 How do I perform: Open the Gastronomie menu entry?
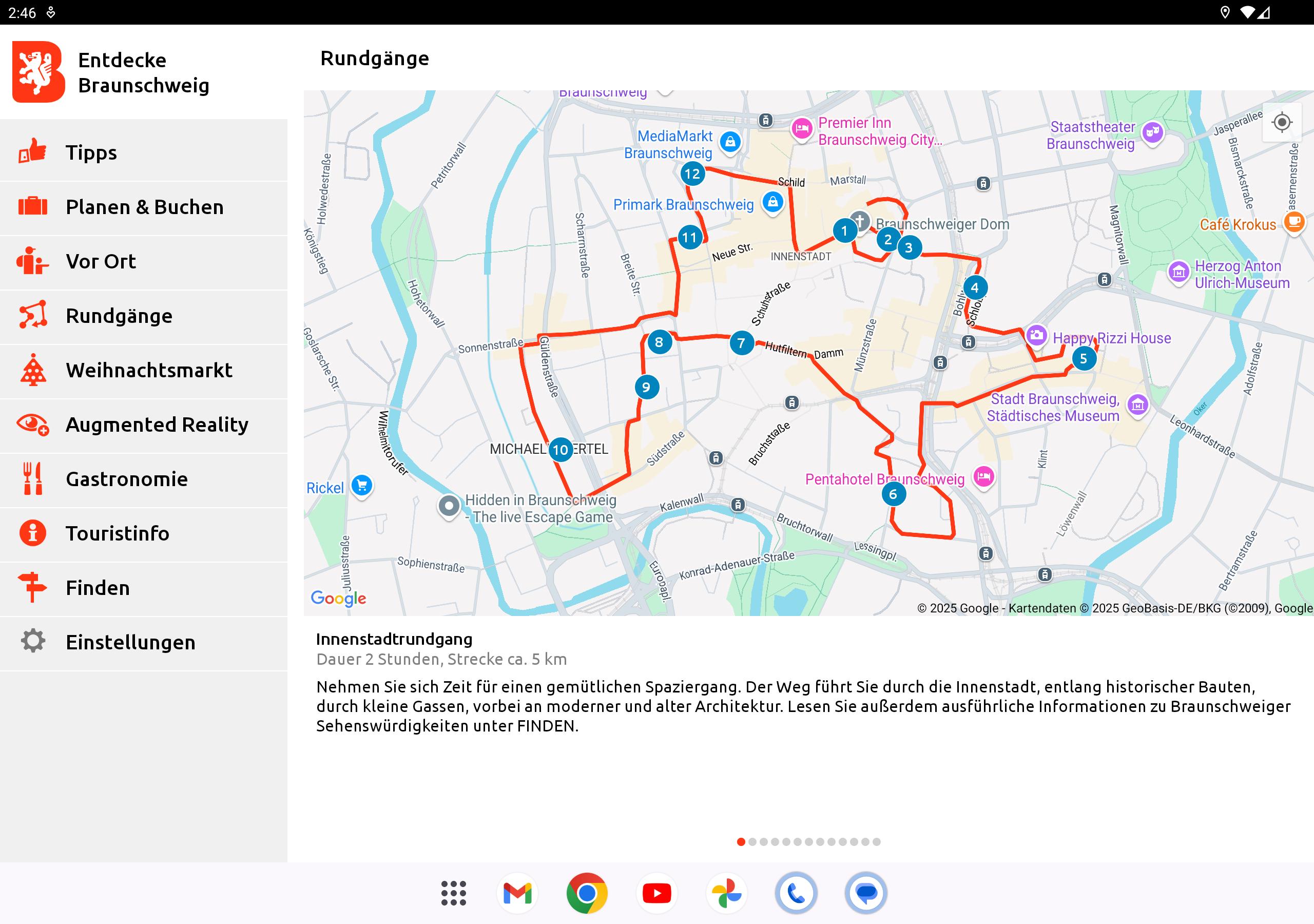(144, 478)
